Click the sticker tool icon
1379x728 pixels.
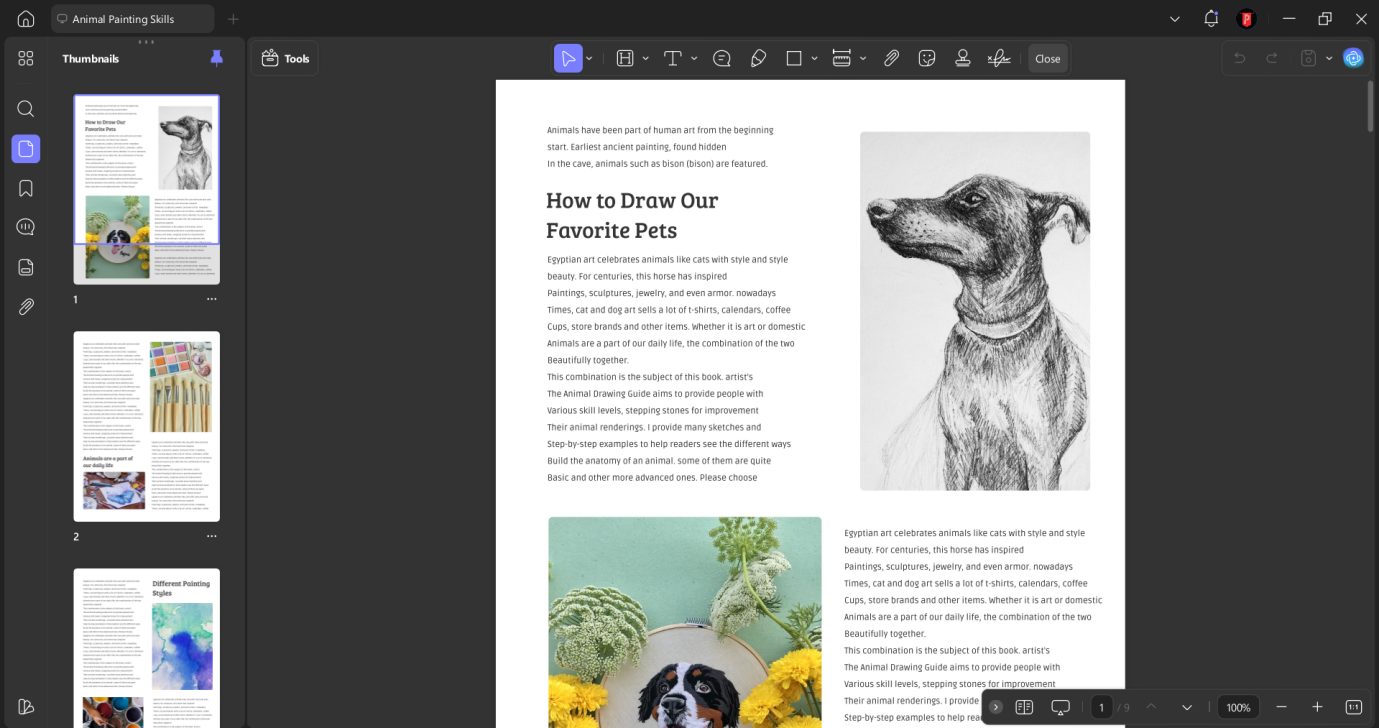pos(927,59)
